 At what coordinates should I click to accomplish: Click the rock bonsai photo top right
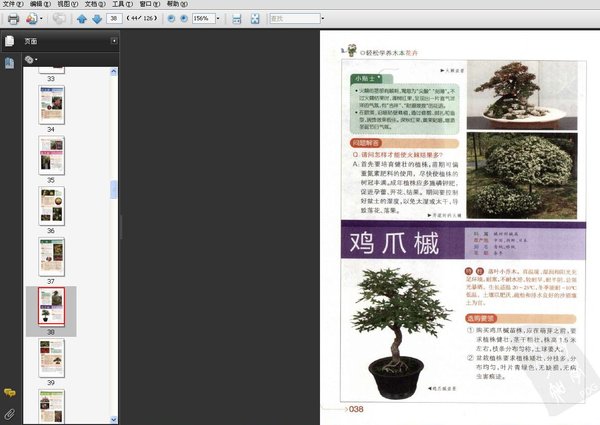(522, 95)
